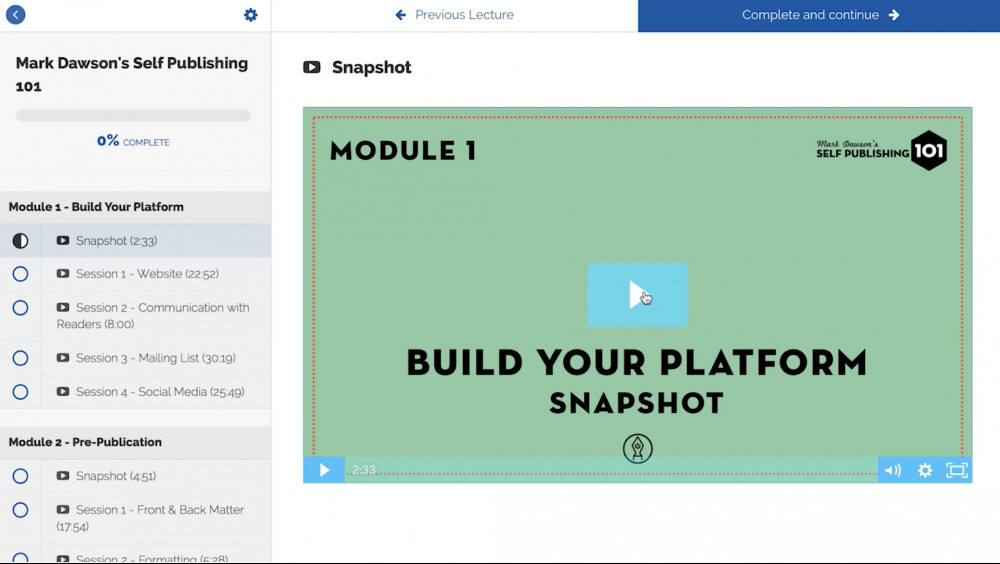1000x564 pixels.
Task: Open Session 1 - Front & Back Matter lecture
Action: pos(151,518)
